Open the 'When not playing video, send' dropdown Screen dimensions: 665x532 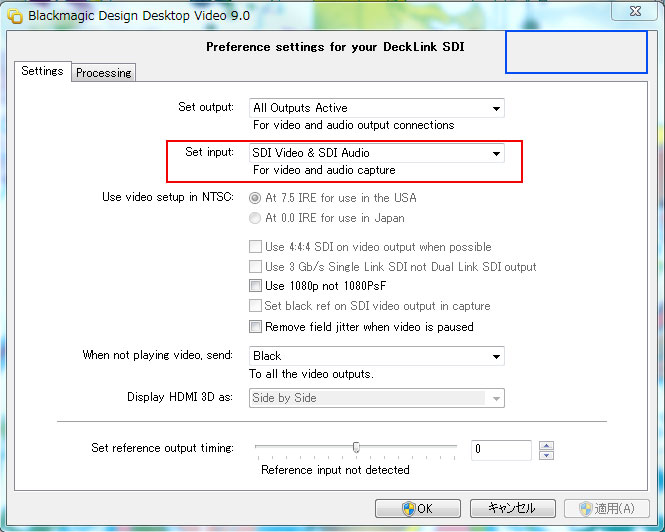click(x=377, y=356)
